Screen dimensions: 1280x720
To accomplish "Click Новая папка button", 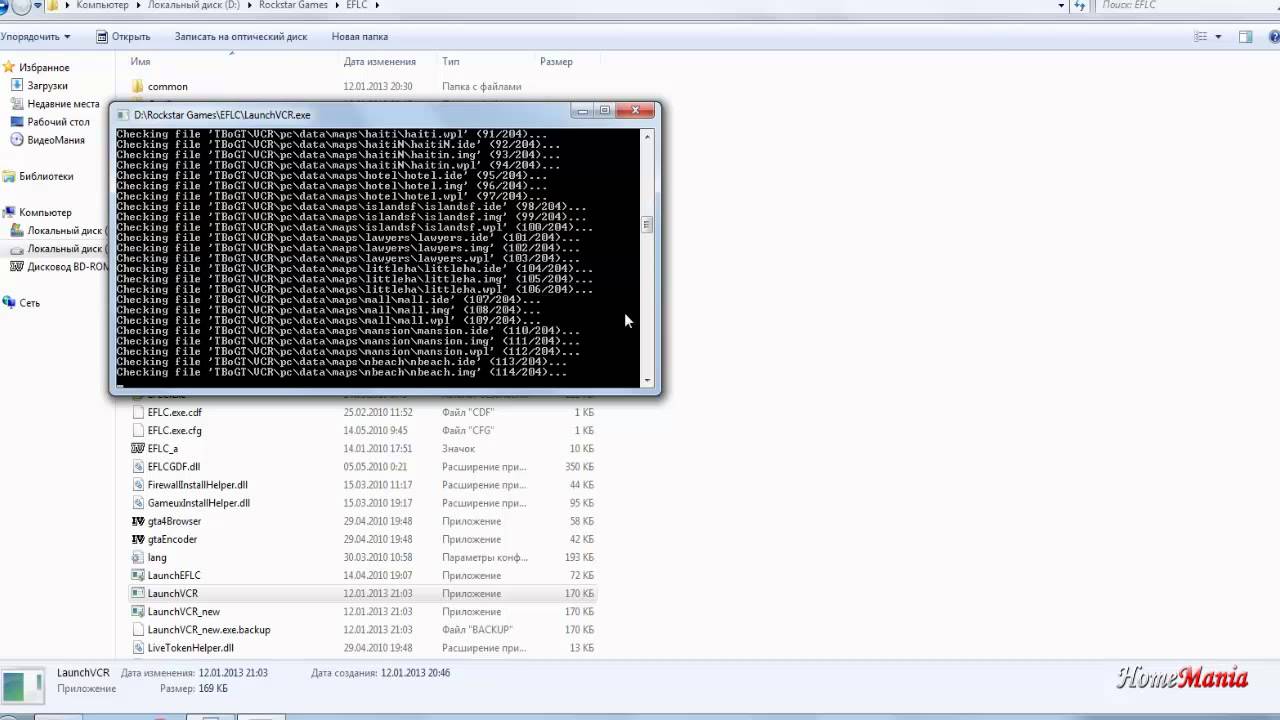I will point(360,37).
